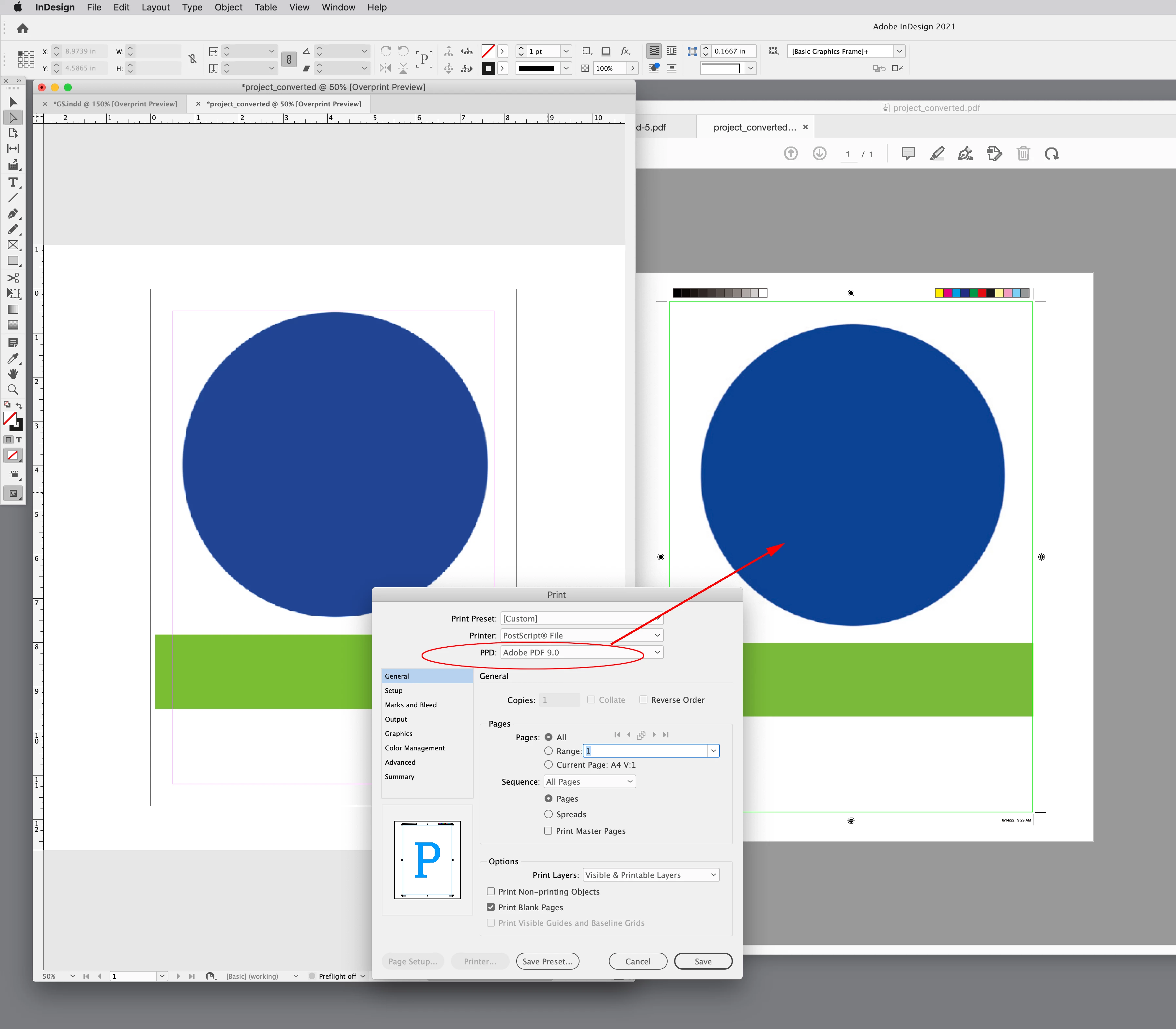Select the Scissors tool
Screen dimensions: 1176x1029
(13, 278)
